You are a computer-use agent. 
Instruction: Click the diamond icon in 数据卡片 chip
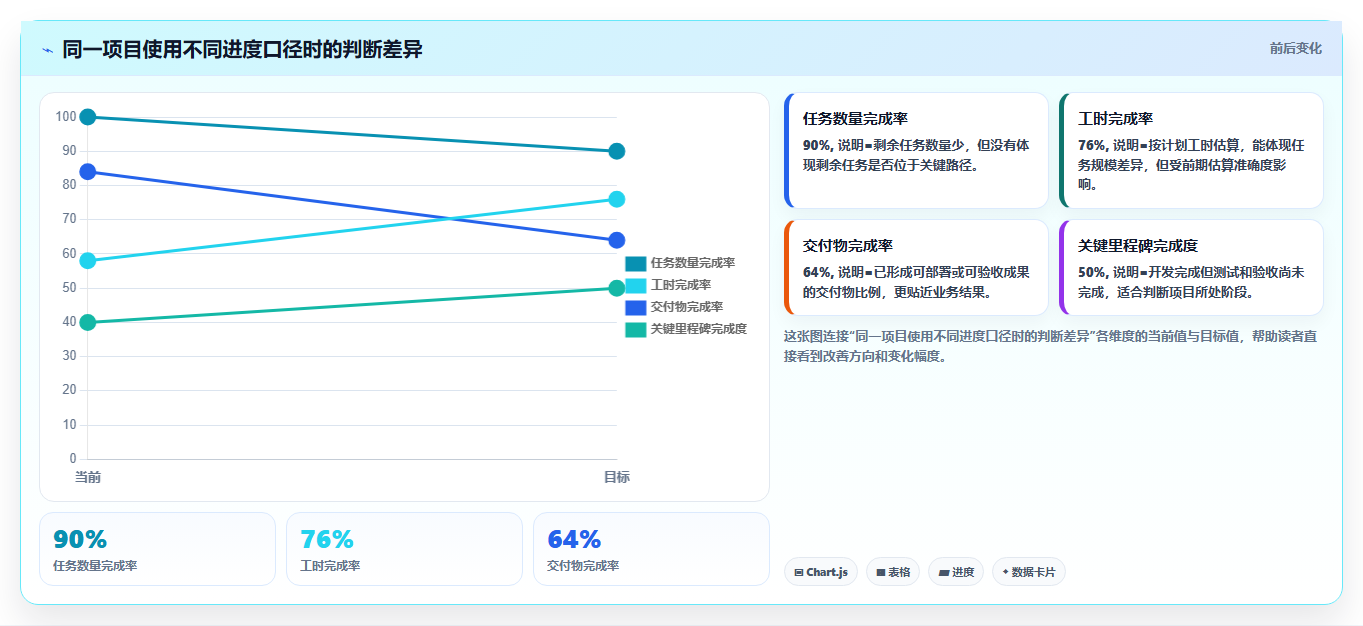1005,572
